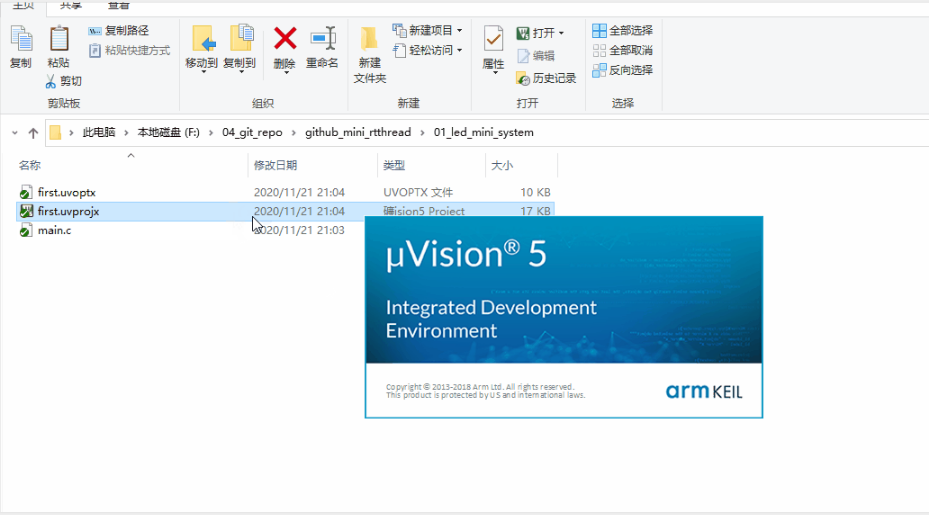
Task: Go to github_mini_rtthread in breadcrumb
Action: (358, 132)
